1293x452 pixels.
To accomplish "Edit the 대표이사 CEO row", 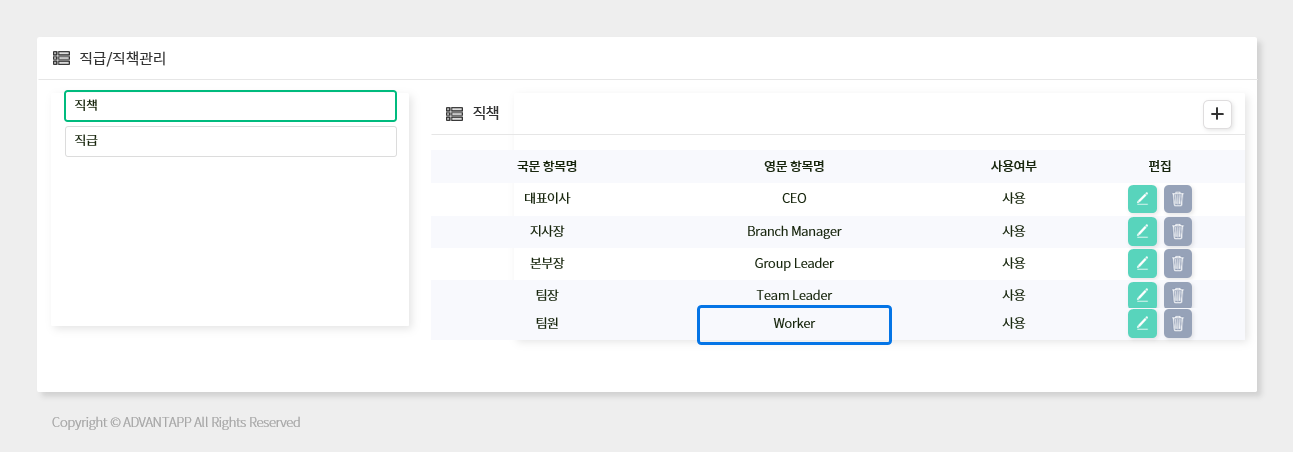I will pyautogui.click(x=1142, y=199).
